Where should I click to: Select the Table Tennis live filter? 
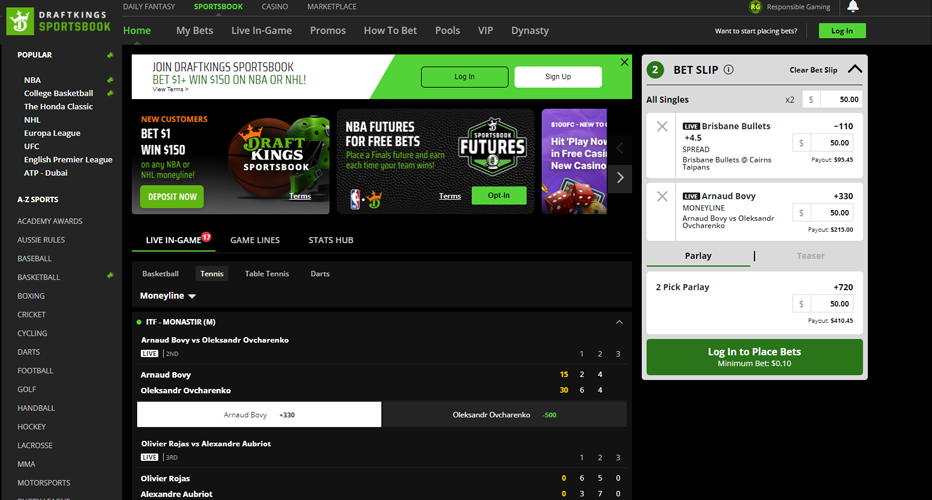tap(267, 273)
